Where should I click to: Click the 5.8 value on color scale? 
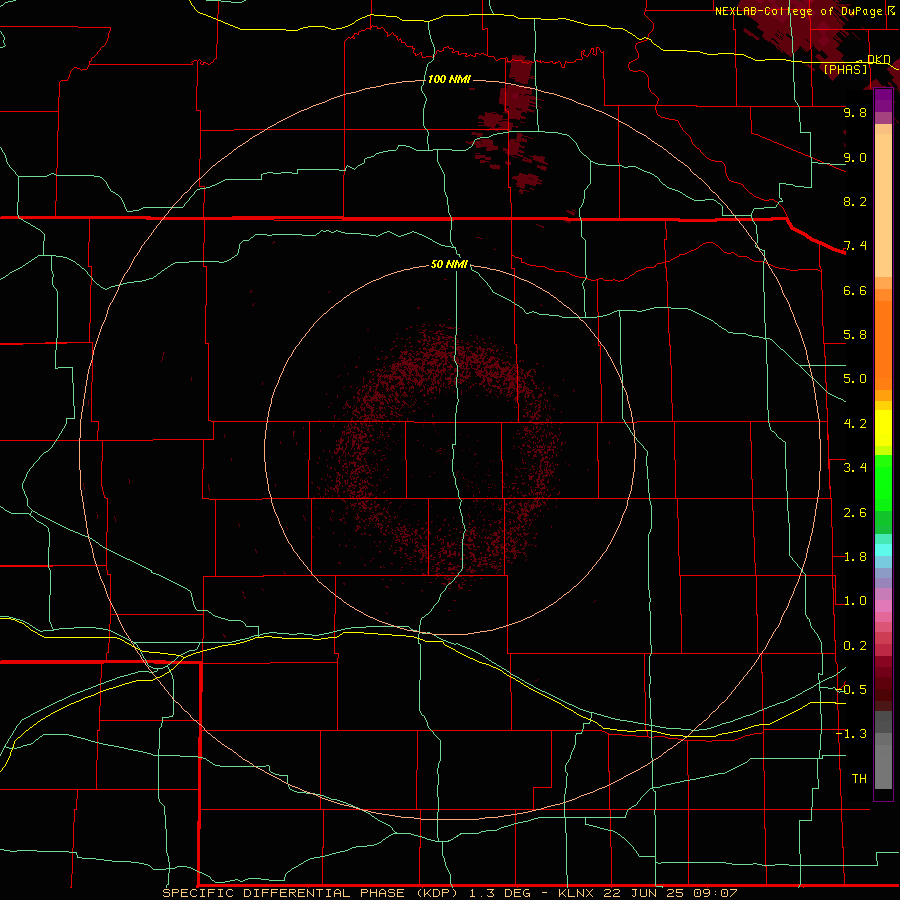[855, 335]
